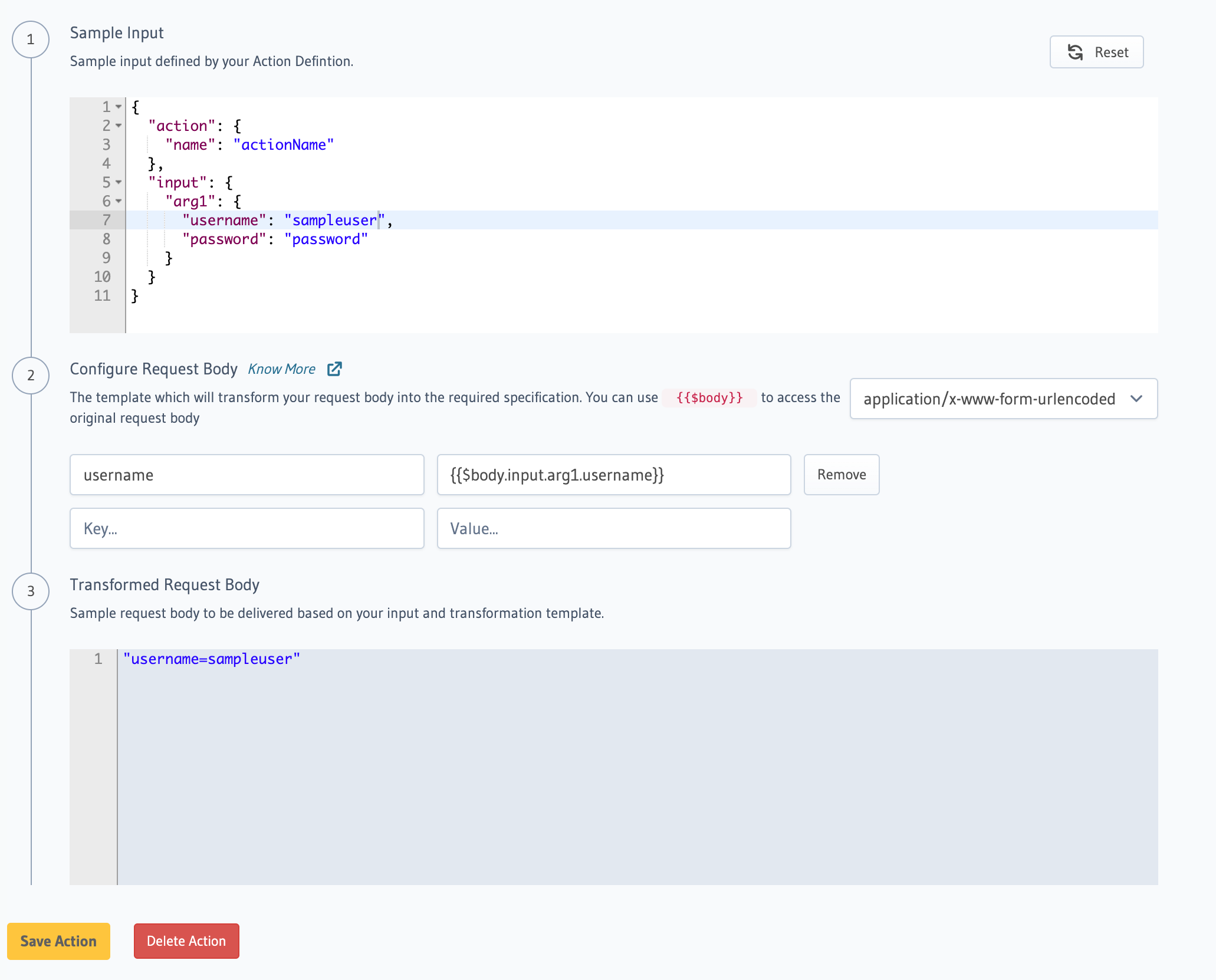
Task: Remove the username key-value row
Action: [841, 475]
